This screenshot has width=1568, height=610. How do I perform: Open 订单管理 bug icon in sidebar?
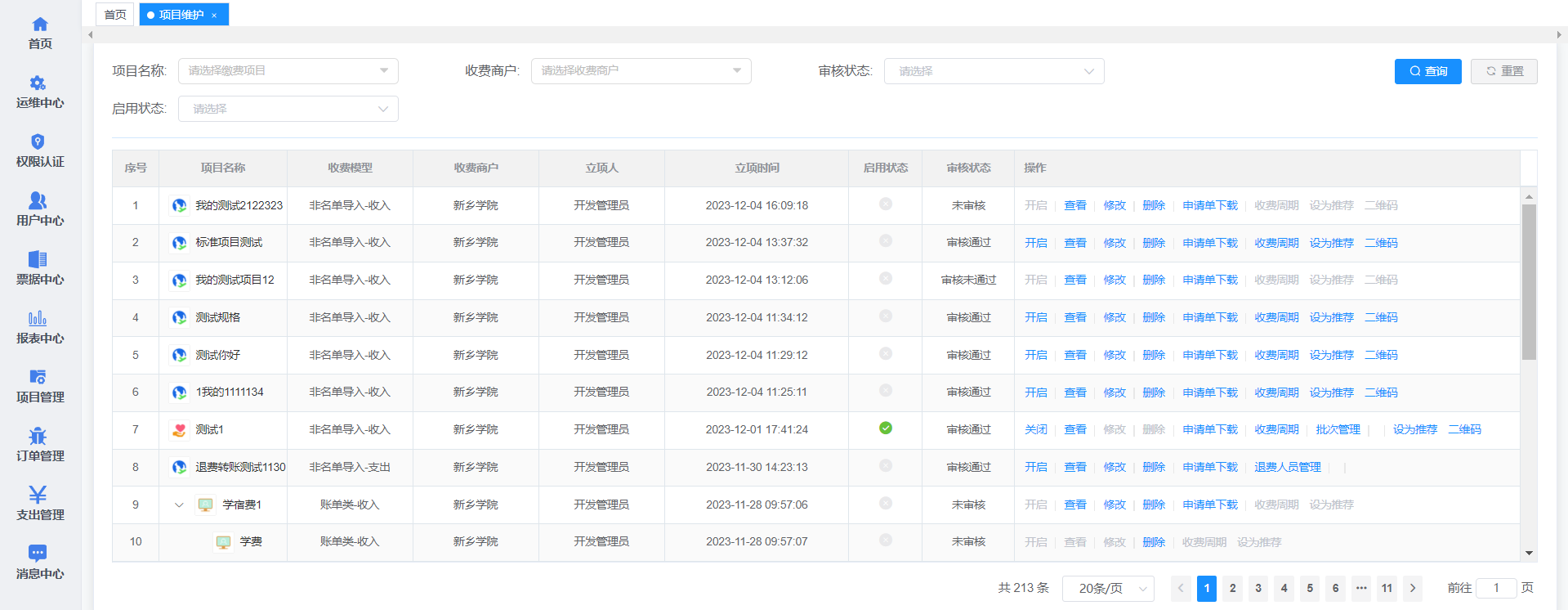pos(38,436)
